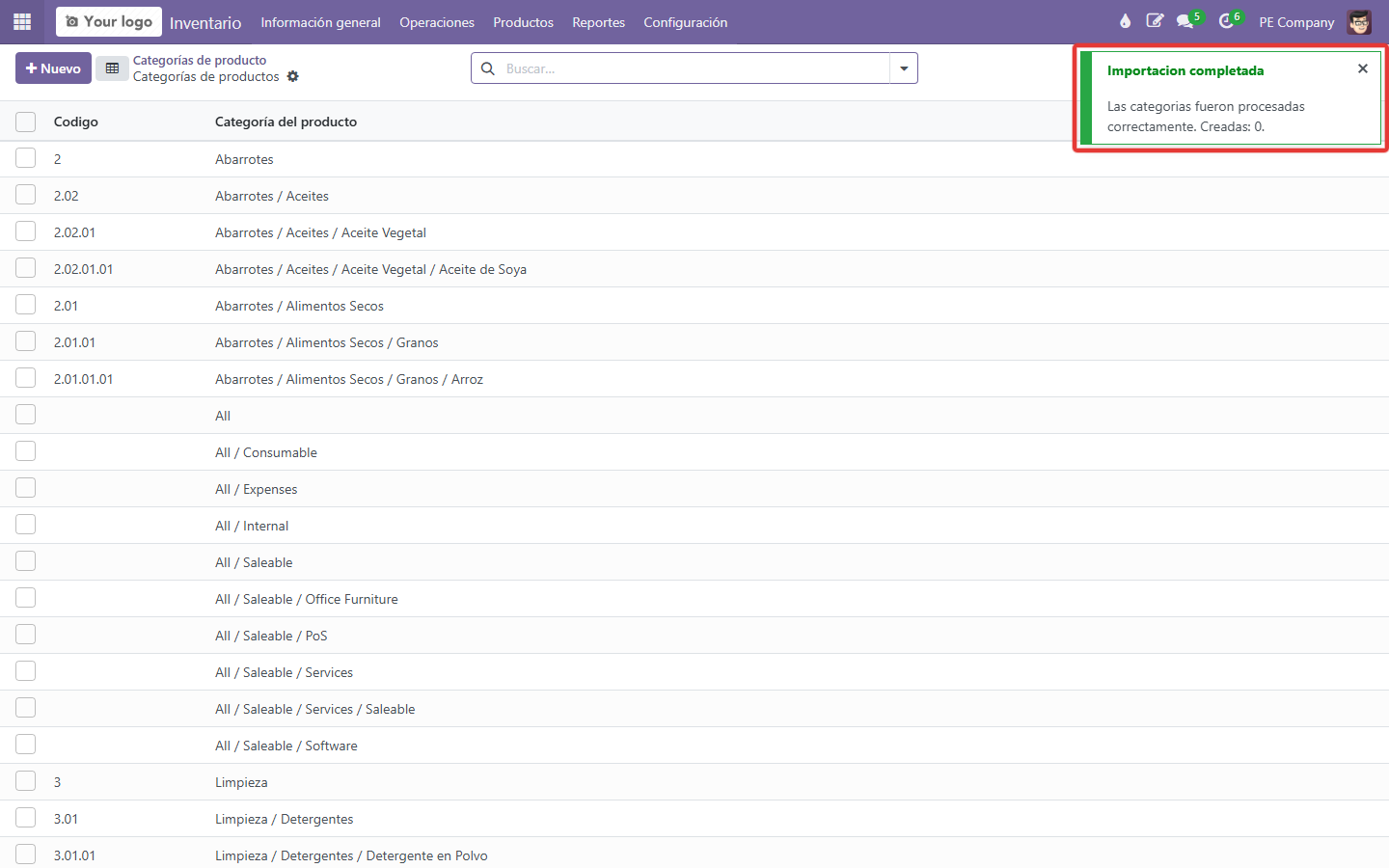Click the debug tools drop icon
The image size is (1389, 868).
(1125, 21)
